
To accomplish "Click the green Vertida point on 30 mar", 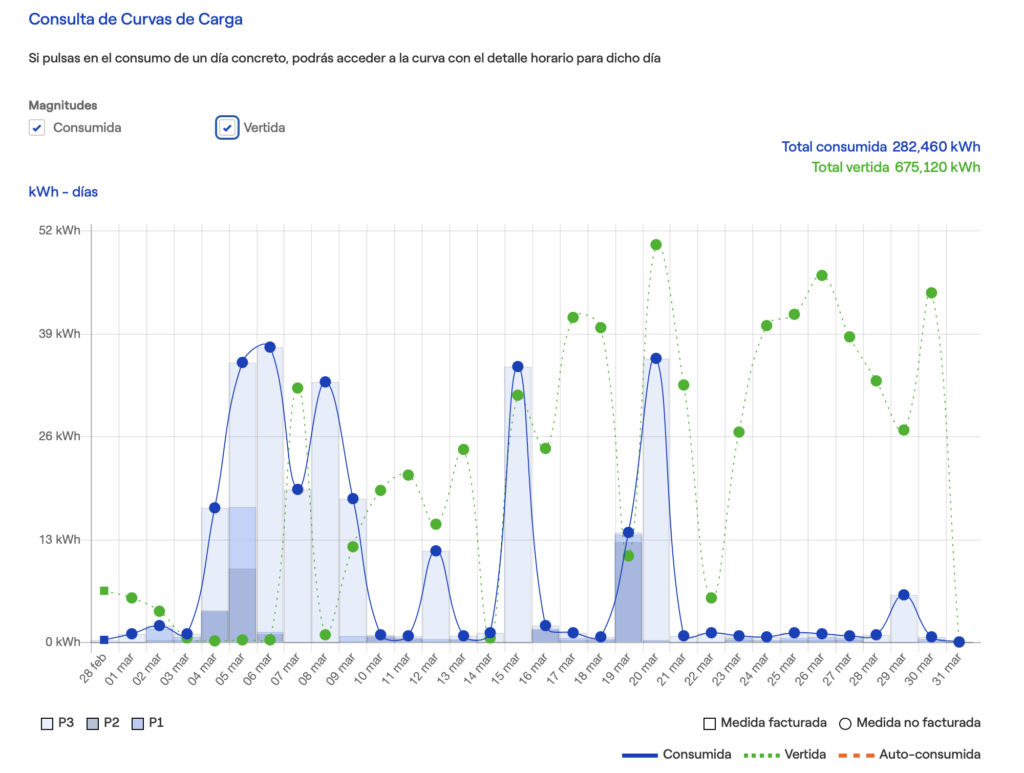I will [x=931, y=293].
